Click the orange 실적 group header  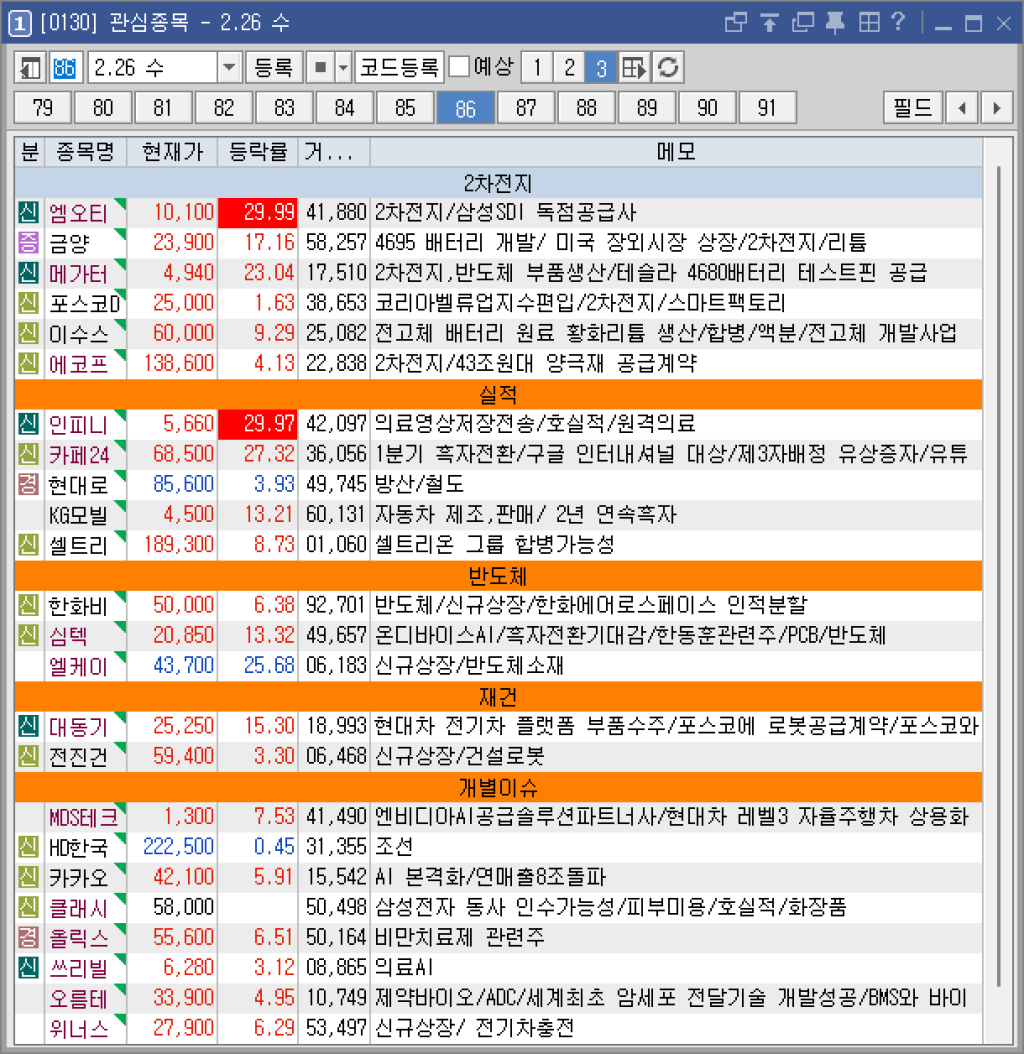pos(498,394)
